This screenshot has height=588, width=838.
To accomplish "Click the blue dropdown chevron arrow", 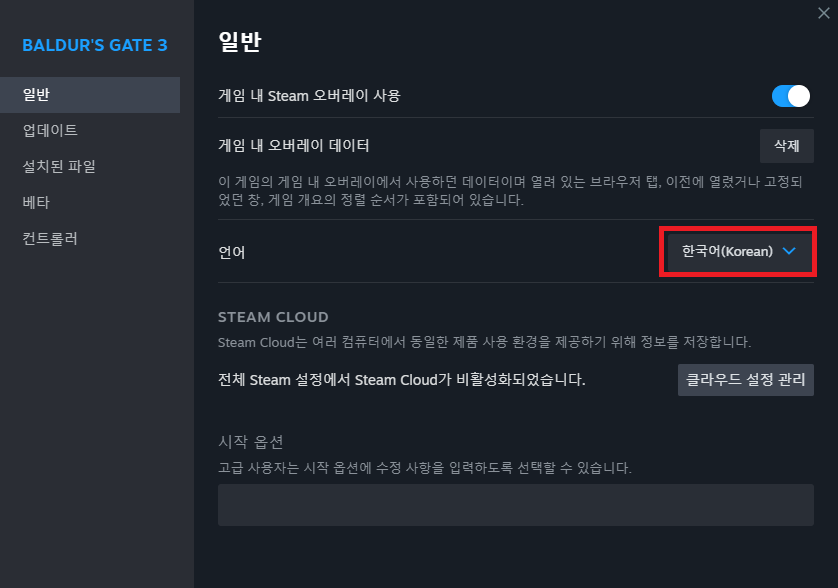I will coord(789,252).
